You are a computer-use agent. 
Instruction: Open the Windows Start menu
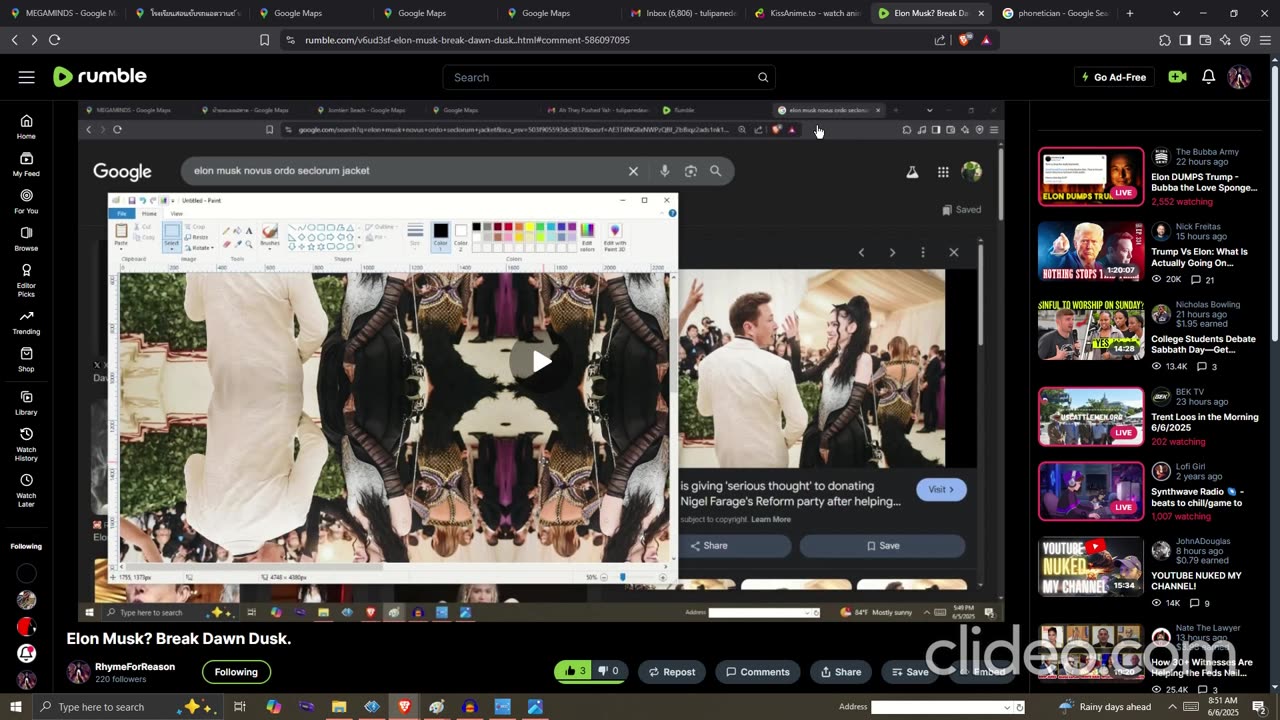(x=15, y=707)
